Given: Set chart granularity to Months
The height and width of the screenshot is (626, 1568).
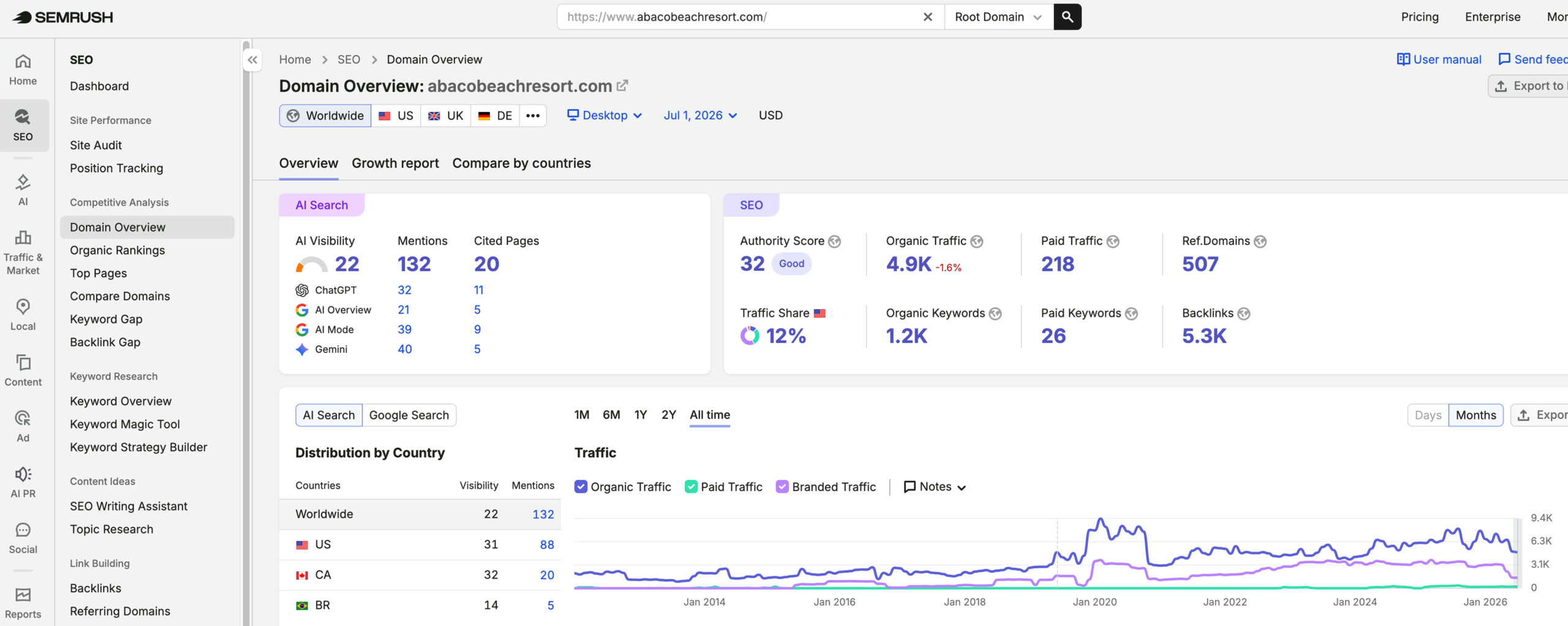Looking at the screenshot, I should click(1476, 415).
